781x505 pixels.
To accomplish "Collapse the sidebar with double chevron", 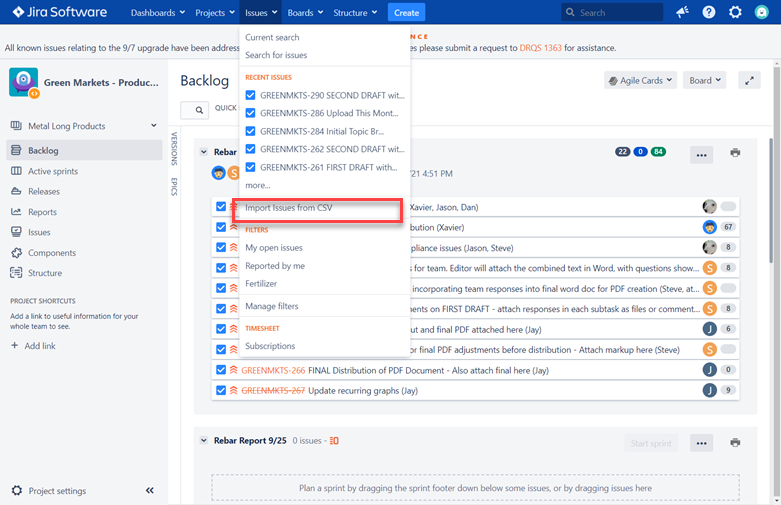I will click(x=149, y=491).
